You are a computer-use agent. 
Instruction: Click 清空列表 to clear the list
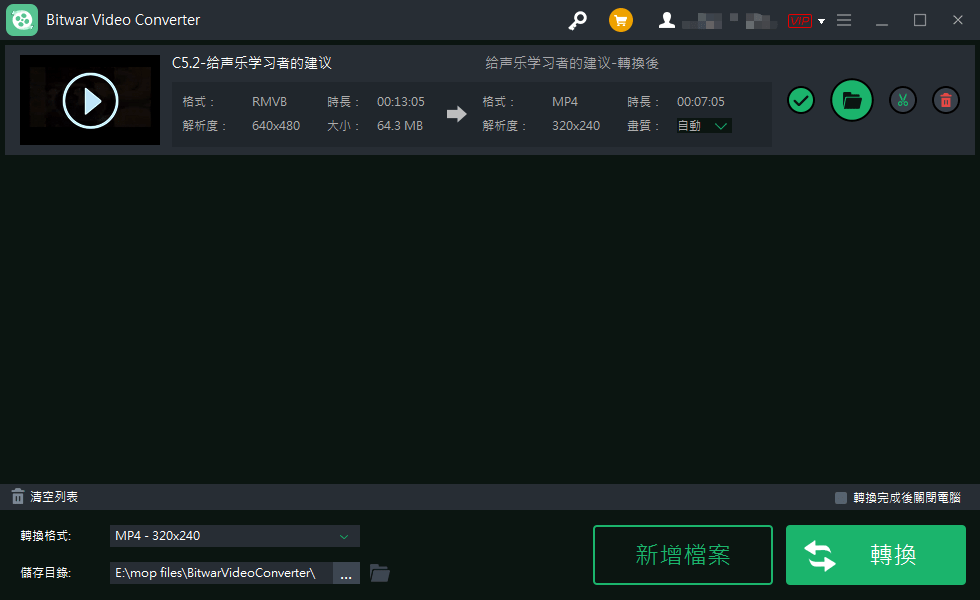click(45, 497)
